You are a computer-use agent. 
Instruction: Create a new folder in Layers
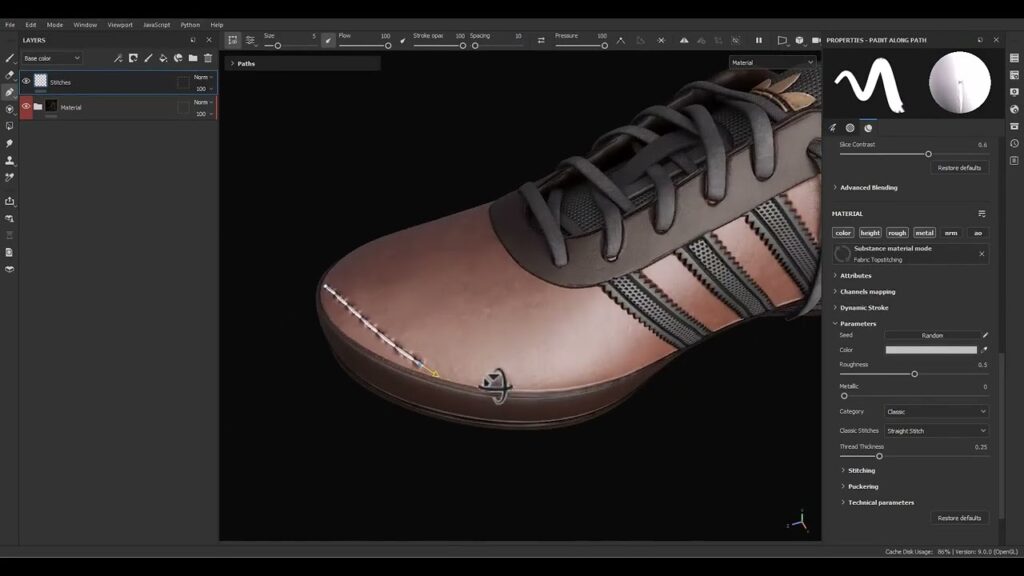point(193,58)
